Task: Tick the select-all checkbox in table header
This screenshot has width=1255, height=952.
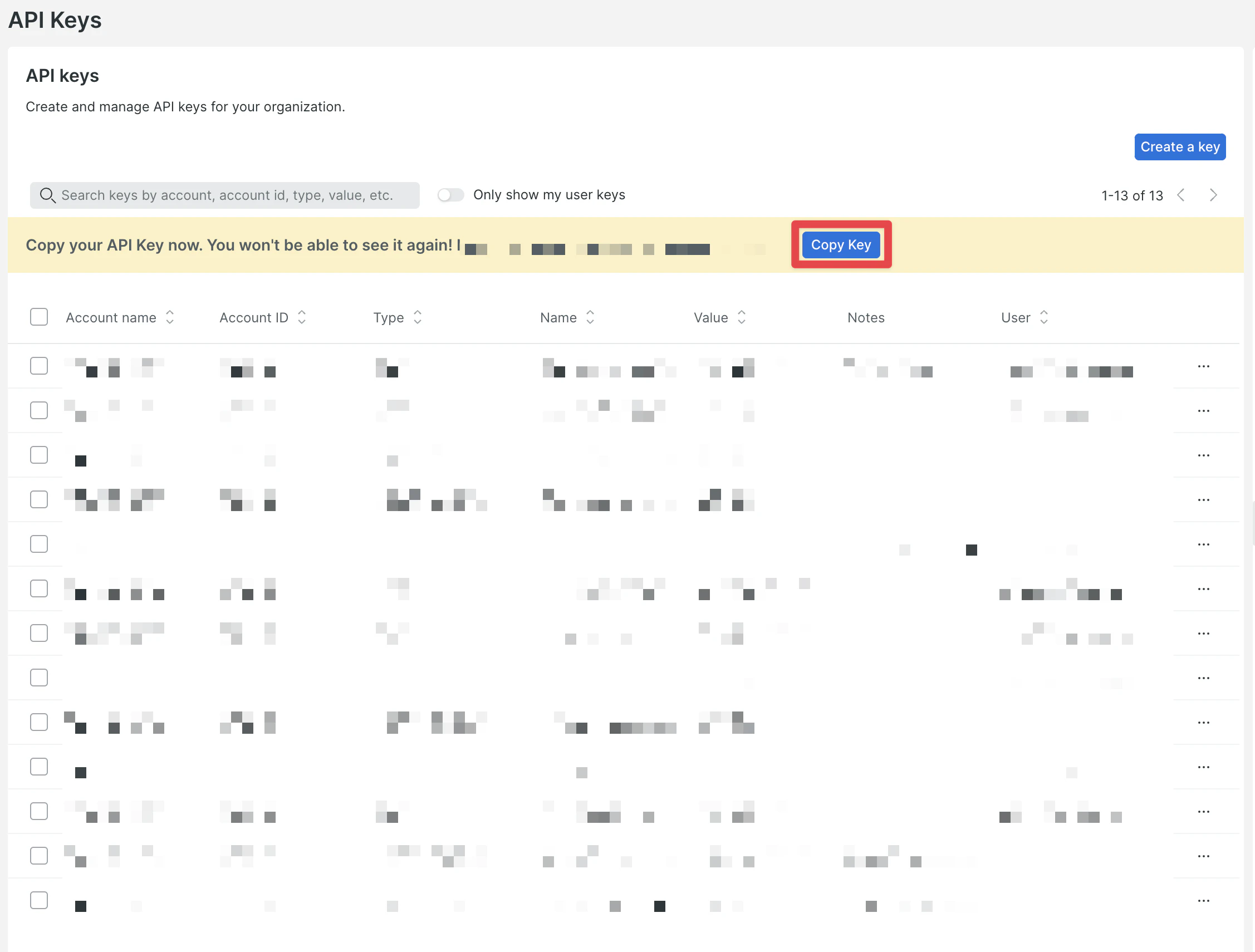Action: (38, 317)
